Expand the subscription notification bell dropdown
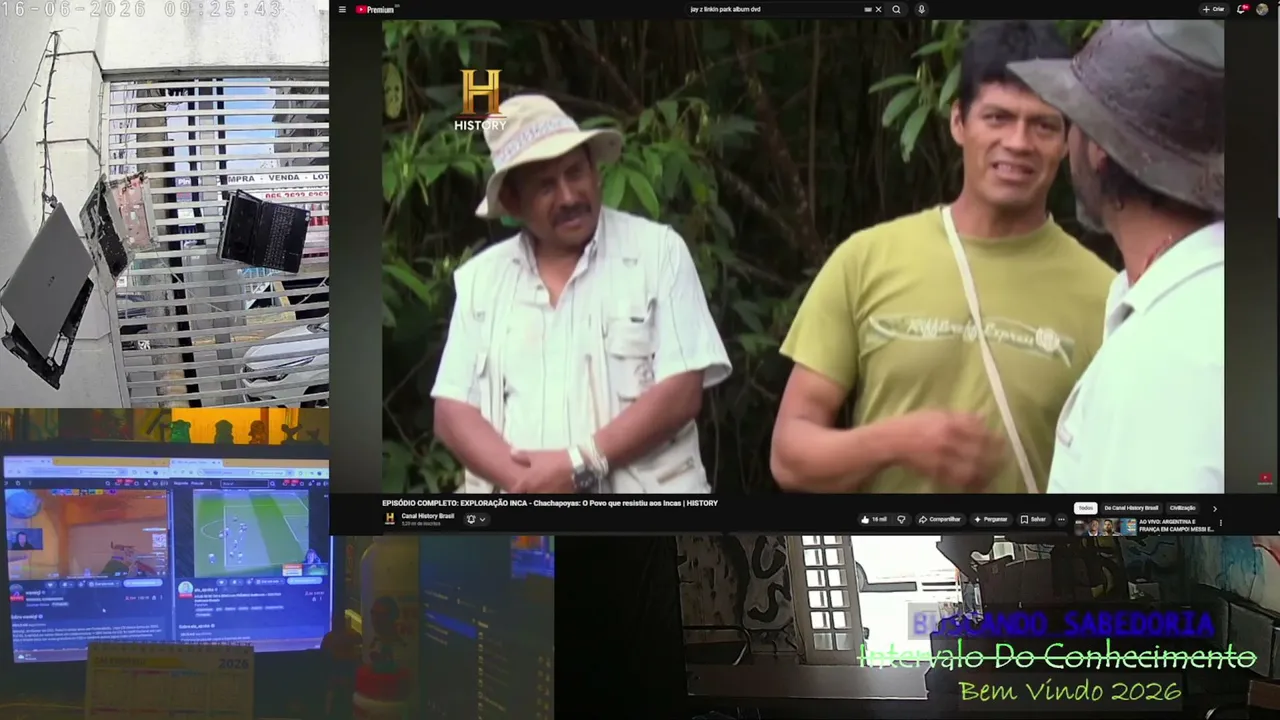1280x720 pixels. click(x=476, y=519)
